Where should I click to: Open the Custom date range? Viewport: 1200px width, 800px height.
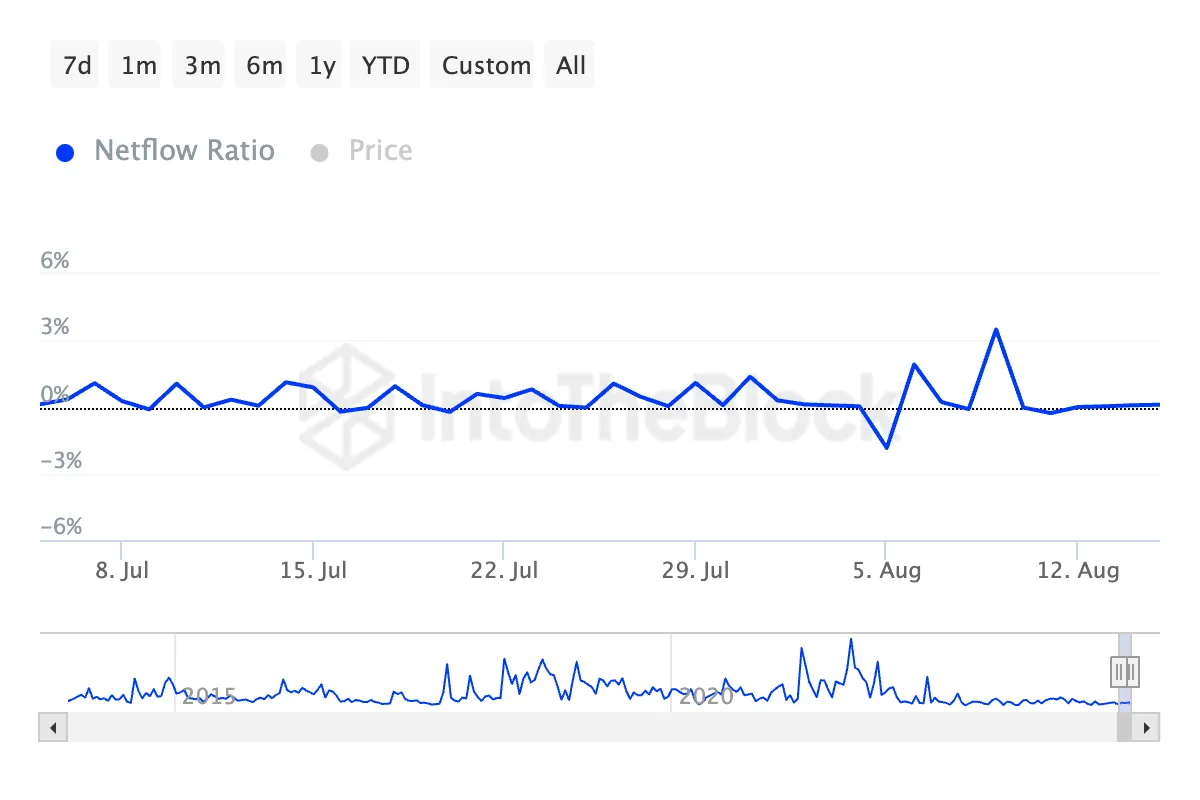(487, 66)
